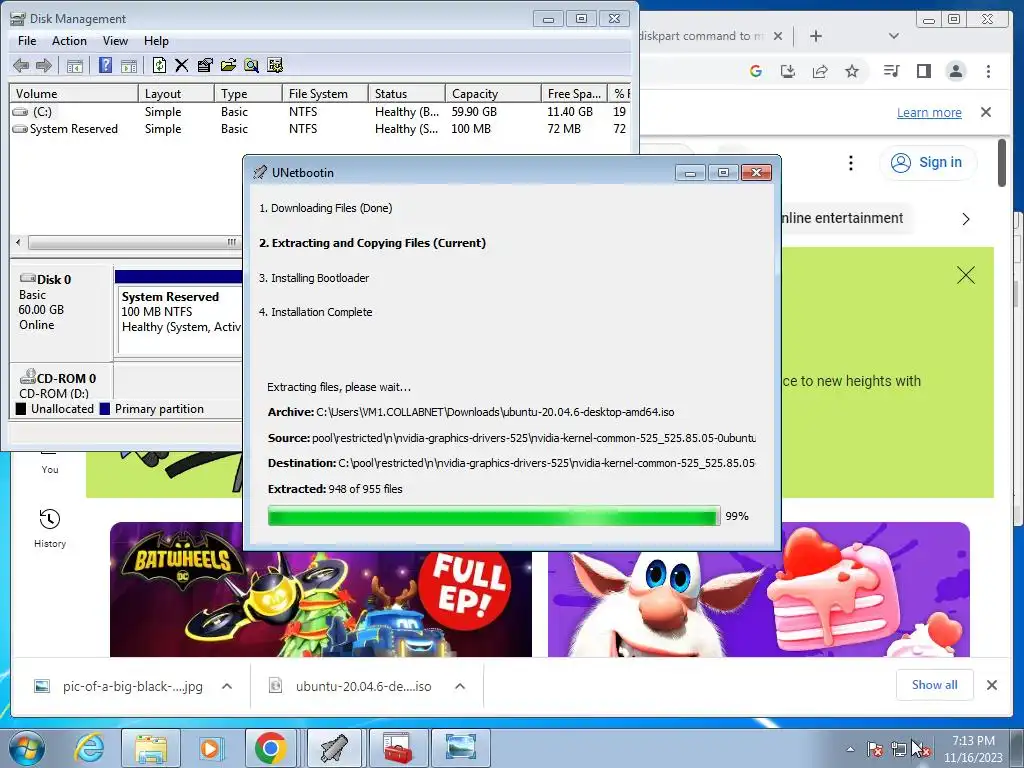
Task: Sort by the Capacity column header
Action: point(493,93)
